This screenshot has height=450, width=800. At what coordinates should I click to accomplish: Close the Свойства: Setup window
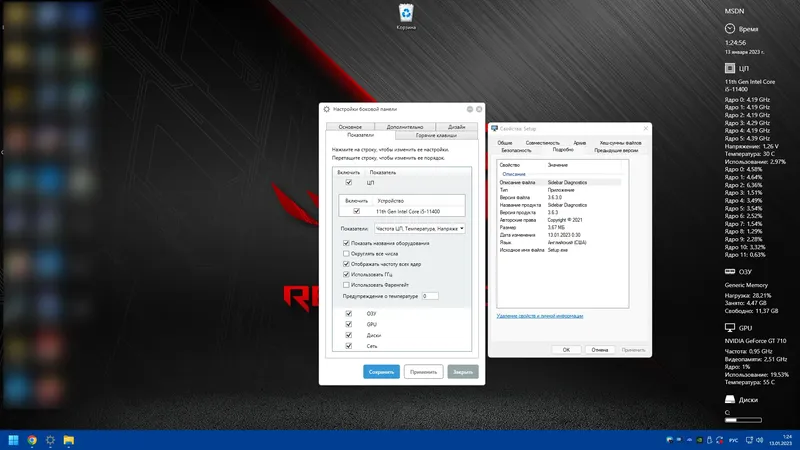[x=645, y=129]
